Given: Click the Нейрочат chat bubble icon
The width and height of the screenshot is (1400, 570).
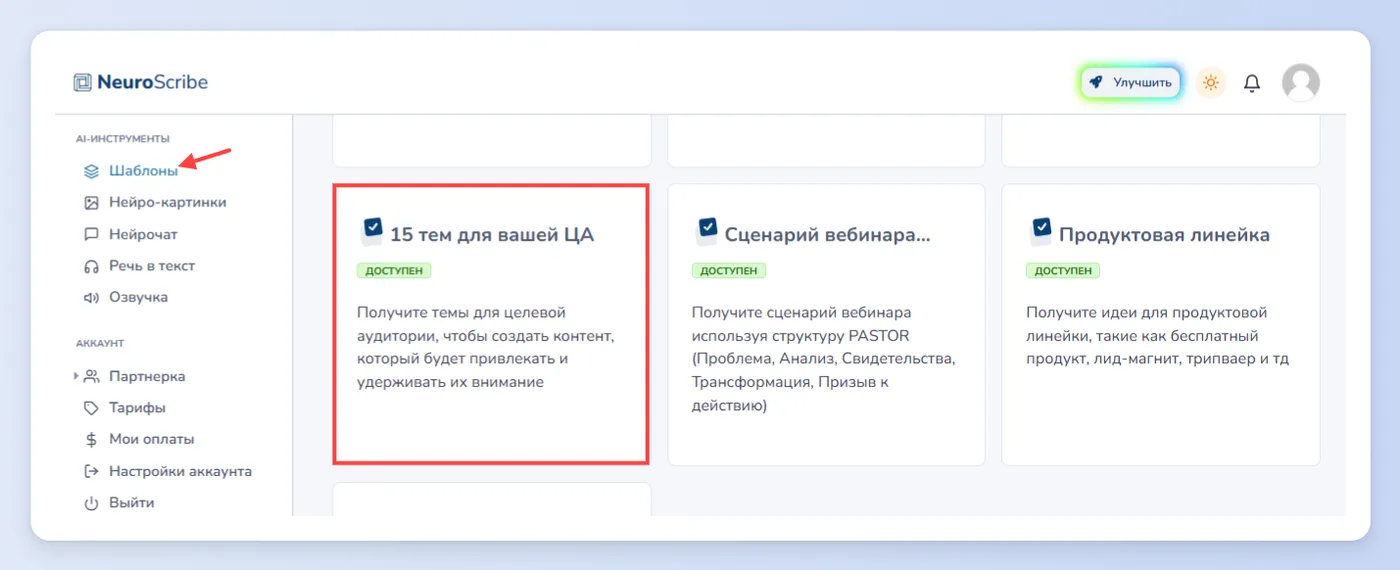Looking at the screenshot, I should click(x=91, y=235).
